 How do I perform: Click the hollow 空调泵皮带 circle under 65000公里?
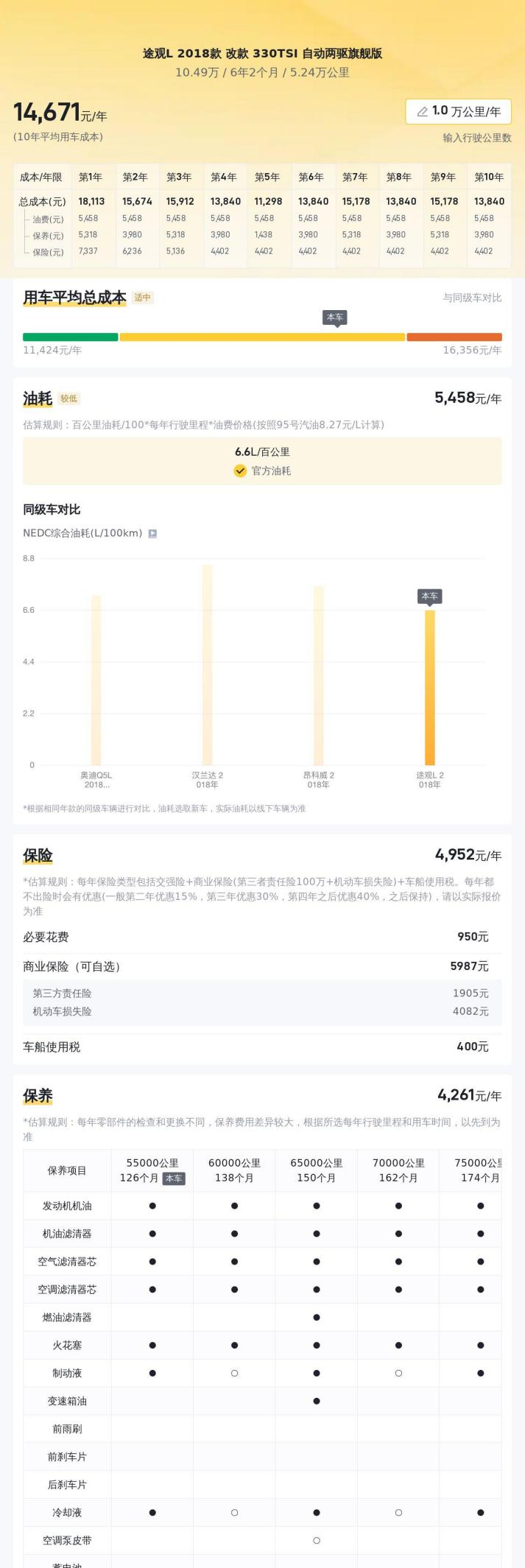317,1540
